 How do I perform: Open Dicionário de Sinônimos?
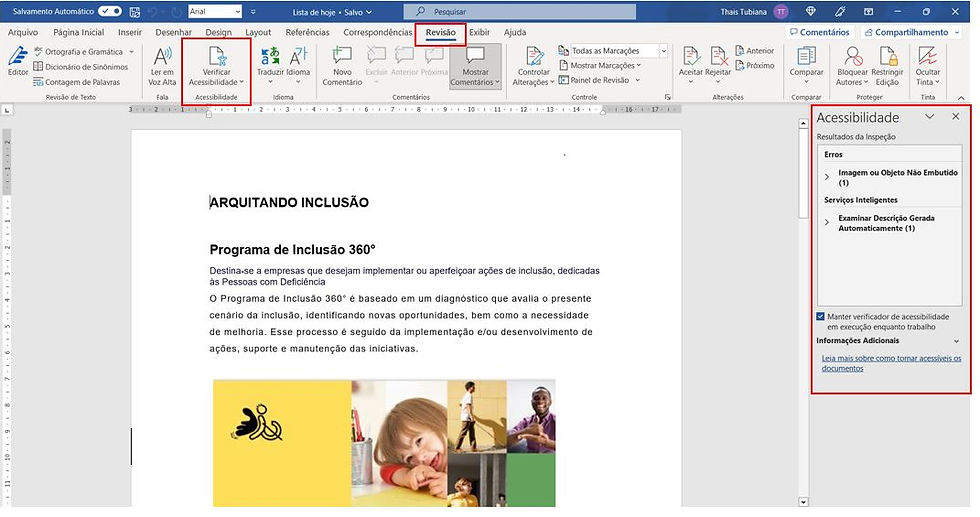(x=81, y=67)
